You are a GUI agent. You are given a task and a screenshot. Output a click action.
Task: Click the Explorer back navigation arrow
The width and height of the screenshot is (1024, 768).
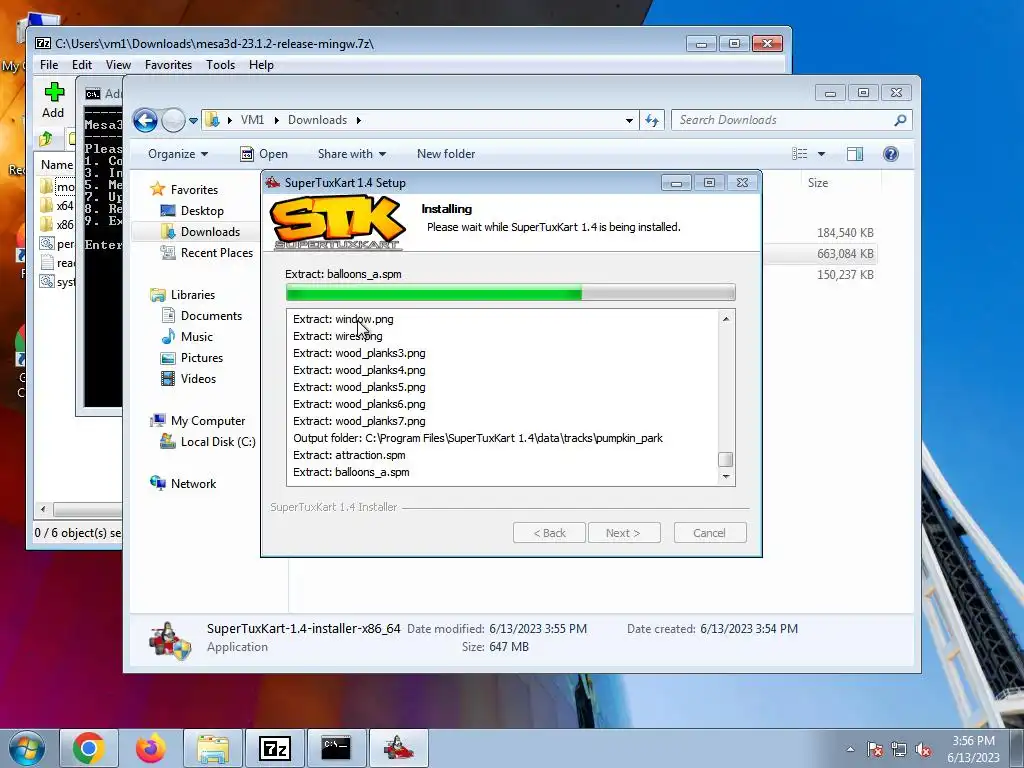click(145, 120)
